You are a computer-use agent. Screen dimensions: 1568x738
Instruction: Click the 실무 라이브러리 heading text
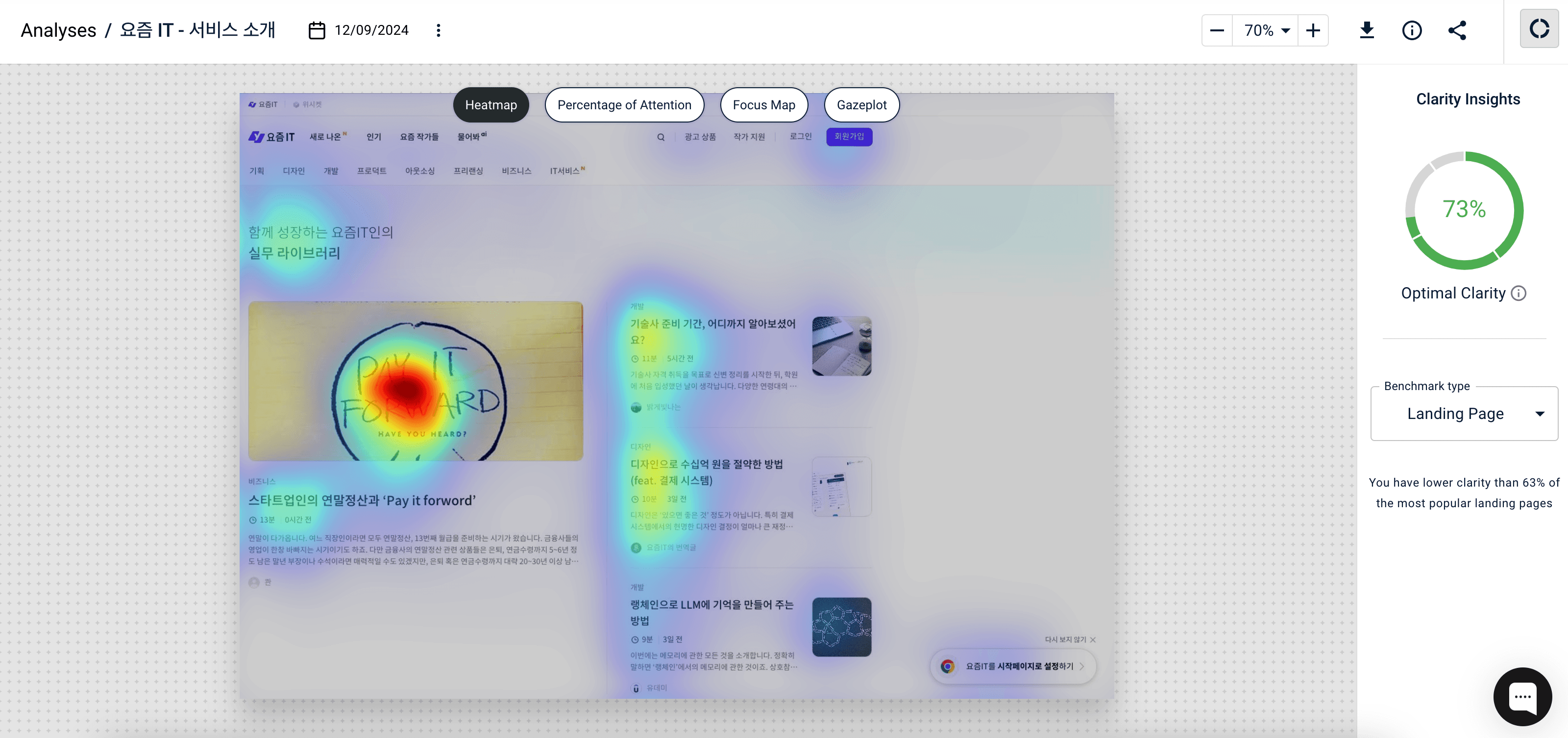[294, 253]
